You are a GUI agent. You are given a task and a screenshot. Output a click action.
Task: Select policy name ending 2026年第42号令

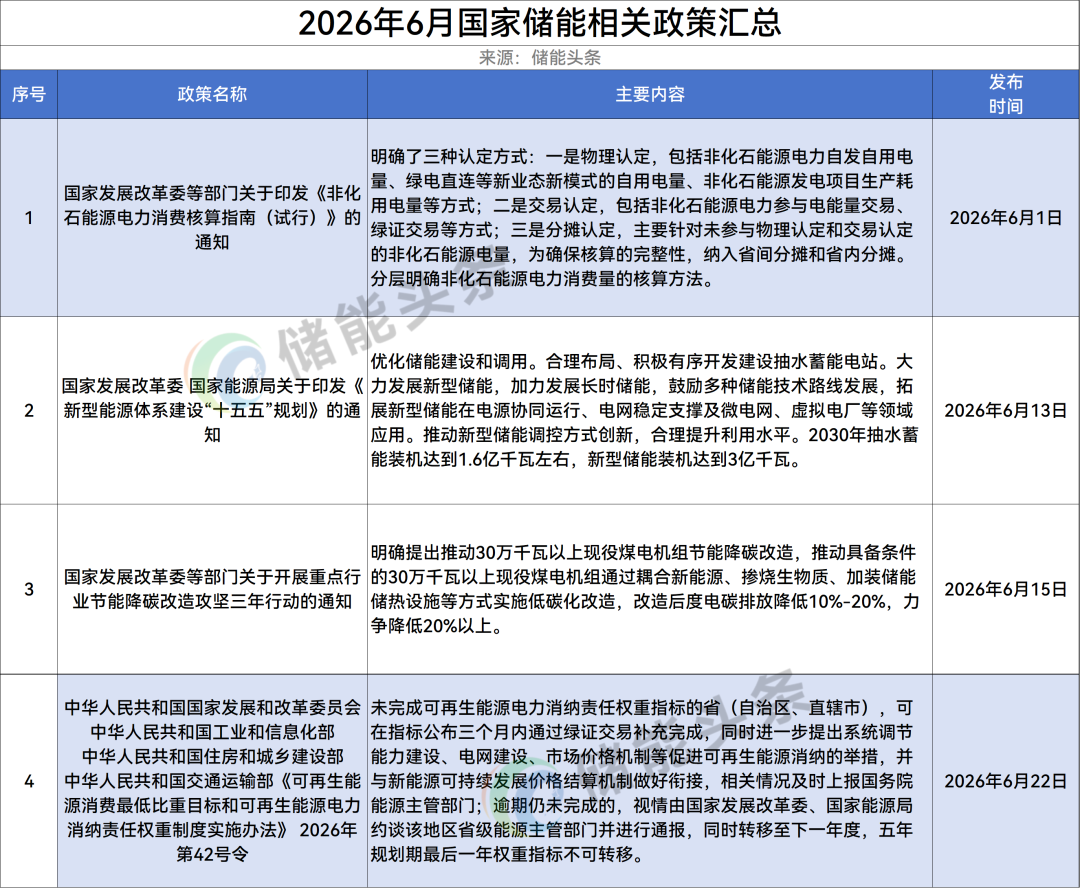pyautogui.click(x=212, y=781)
